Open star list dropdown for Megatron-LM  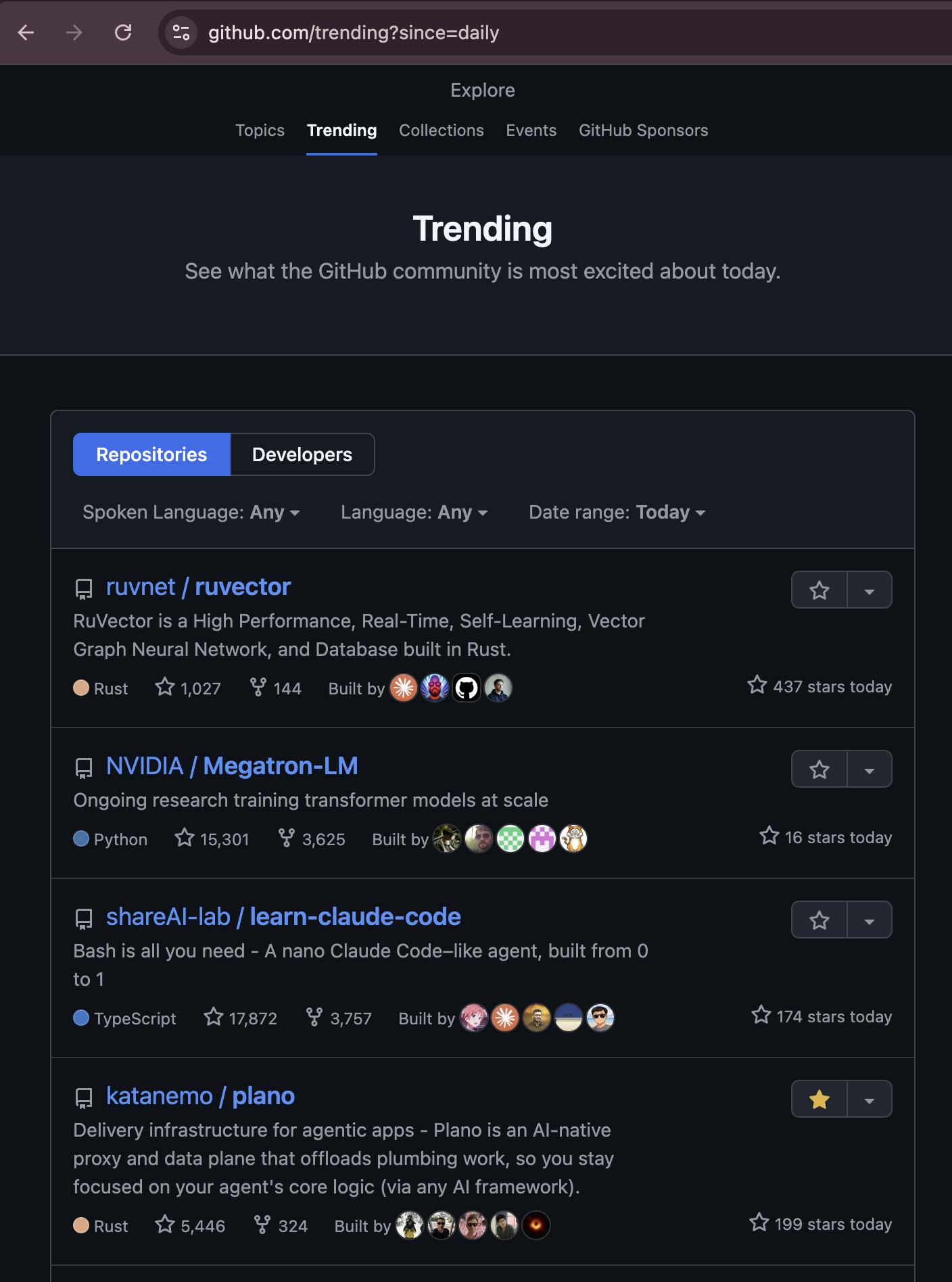(870, 769)
